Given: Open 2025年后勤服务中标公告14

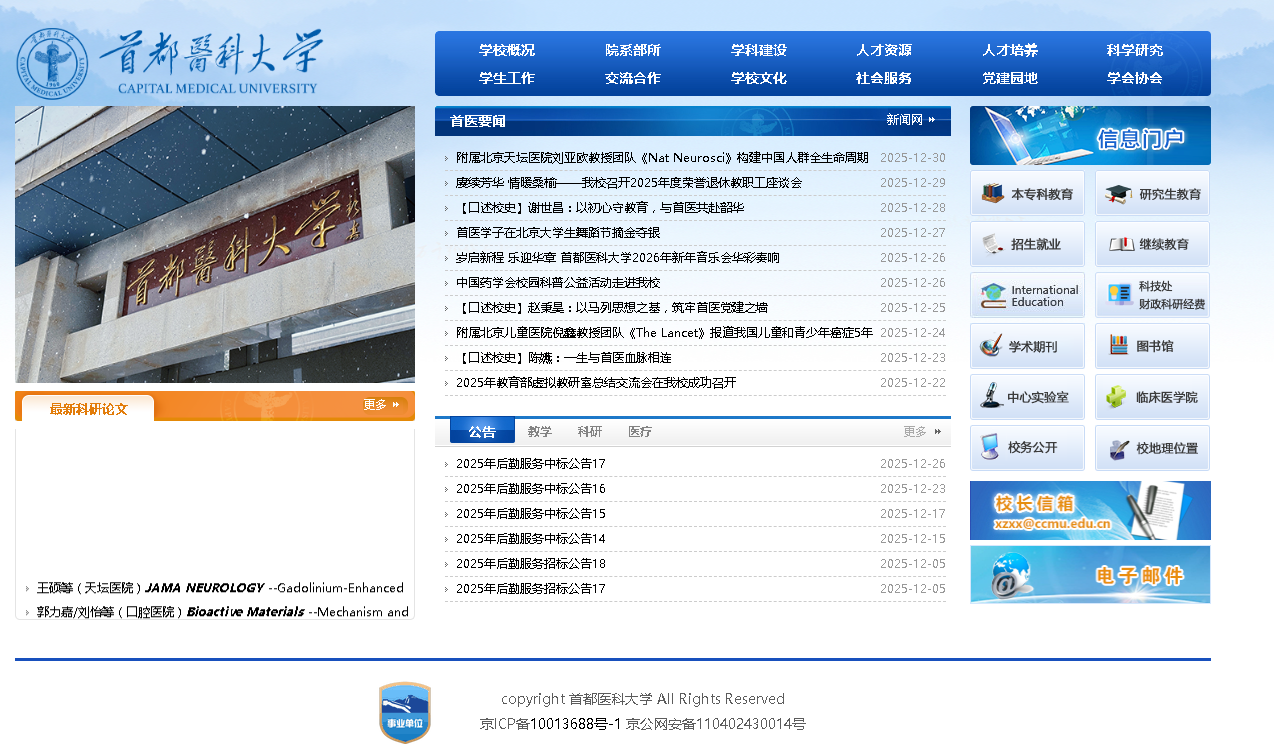Looking at the screenshot, I should [531, 539].
